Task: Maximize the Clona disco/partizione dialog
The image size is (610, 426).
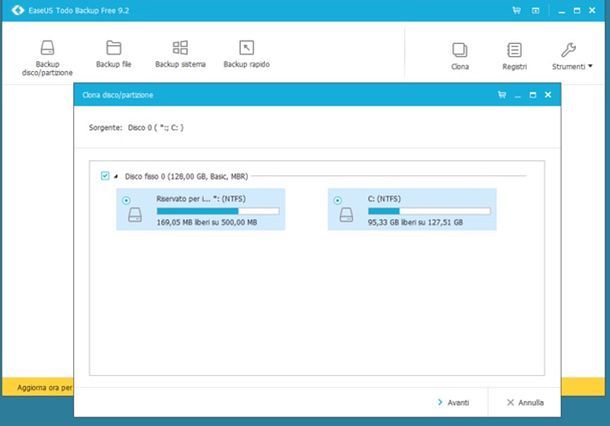Action: coord(533,95)
